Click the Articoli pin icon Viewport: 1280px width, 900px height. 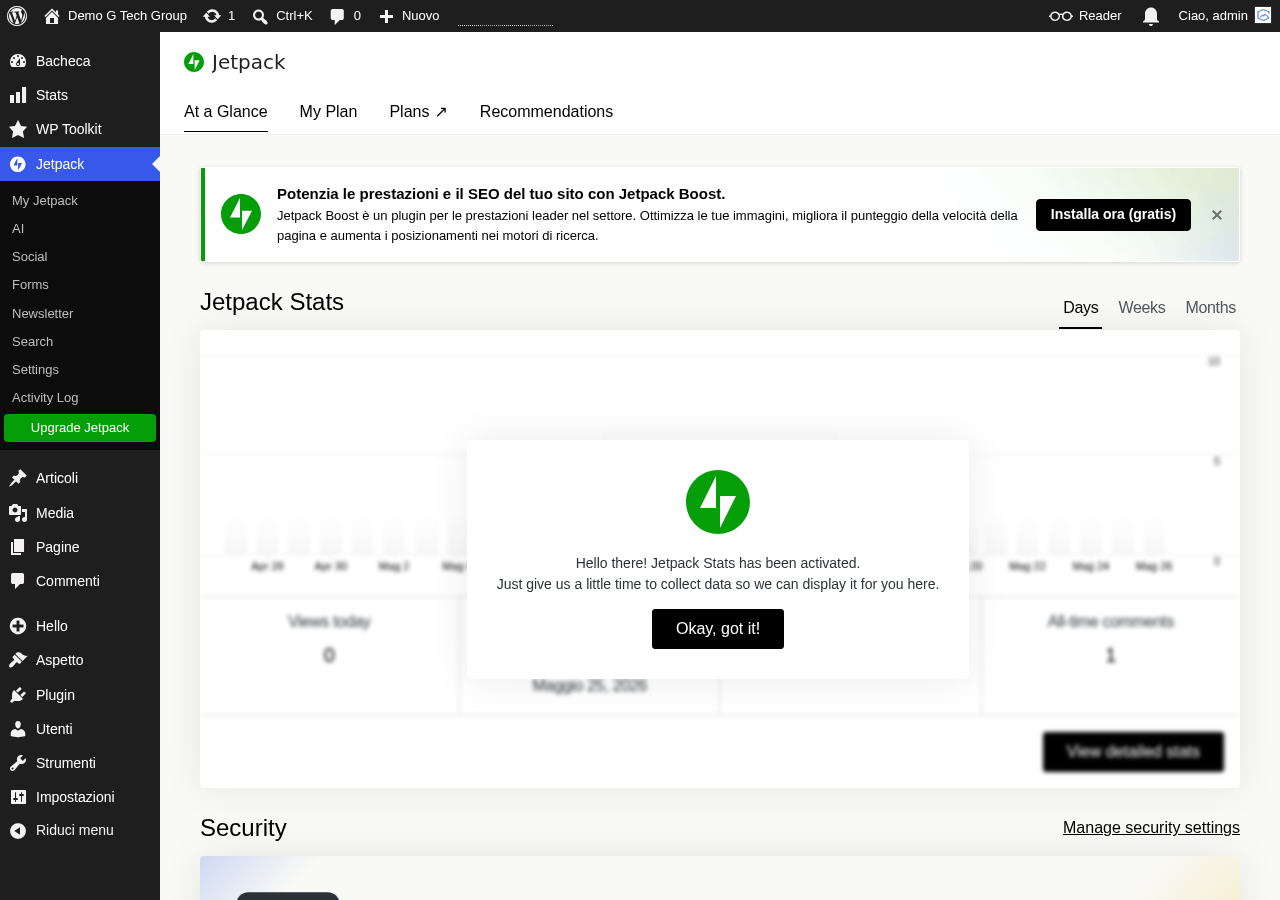pos(18,478)
